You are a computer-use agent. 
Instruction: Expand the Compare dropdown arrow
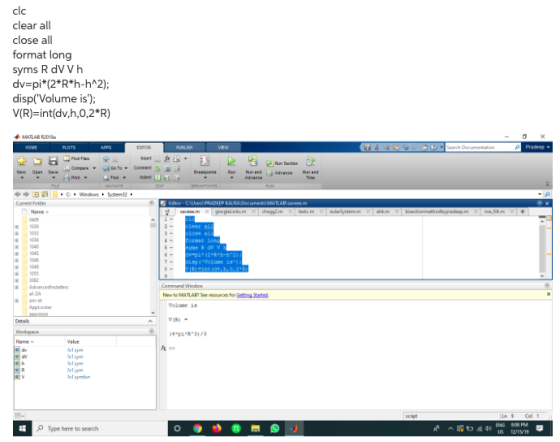tap(94, 168)
